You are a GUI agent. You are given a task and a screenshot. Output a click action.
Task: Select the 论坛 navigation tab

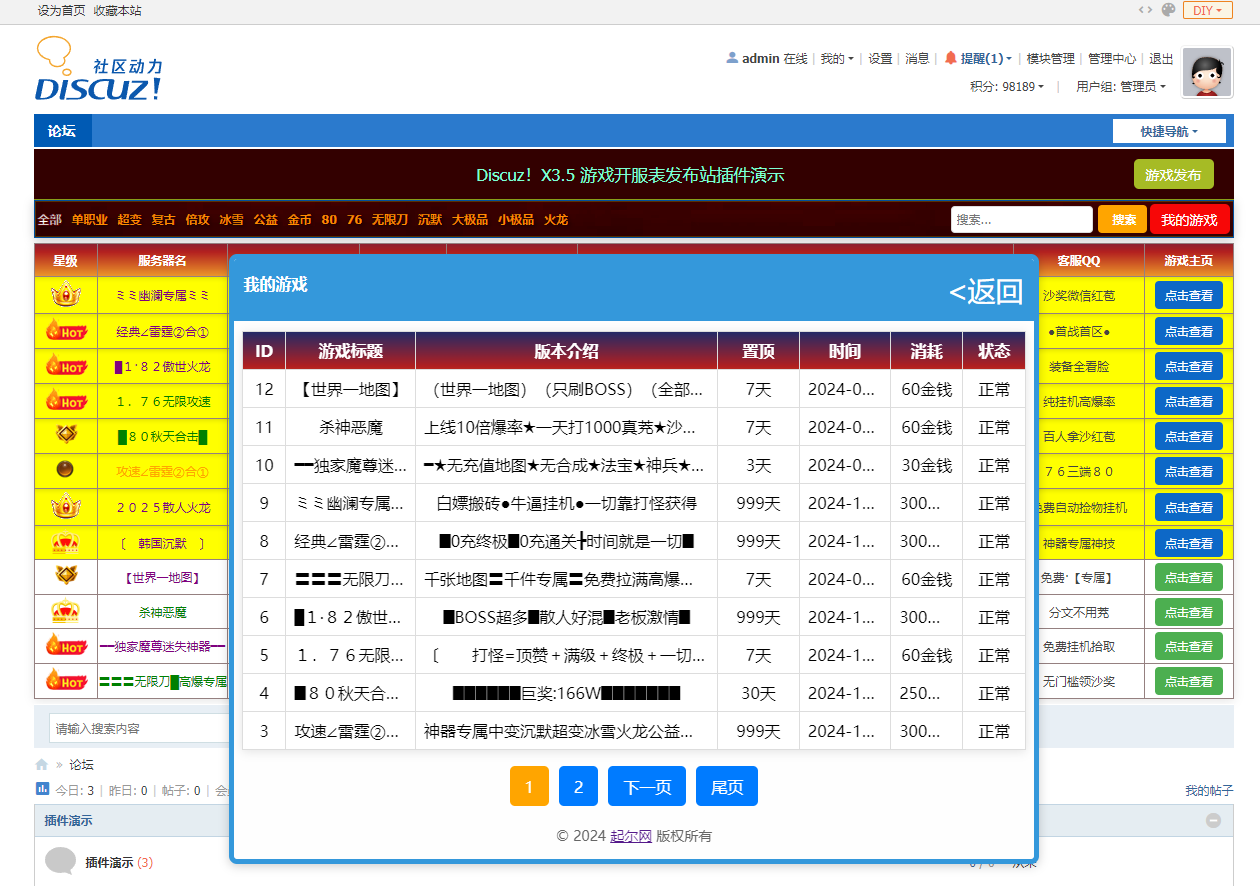point(62,131)
